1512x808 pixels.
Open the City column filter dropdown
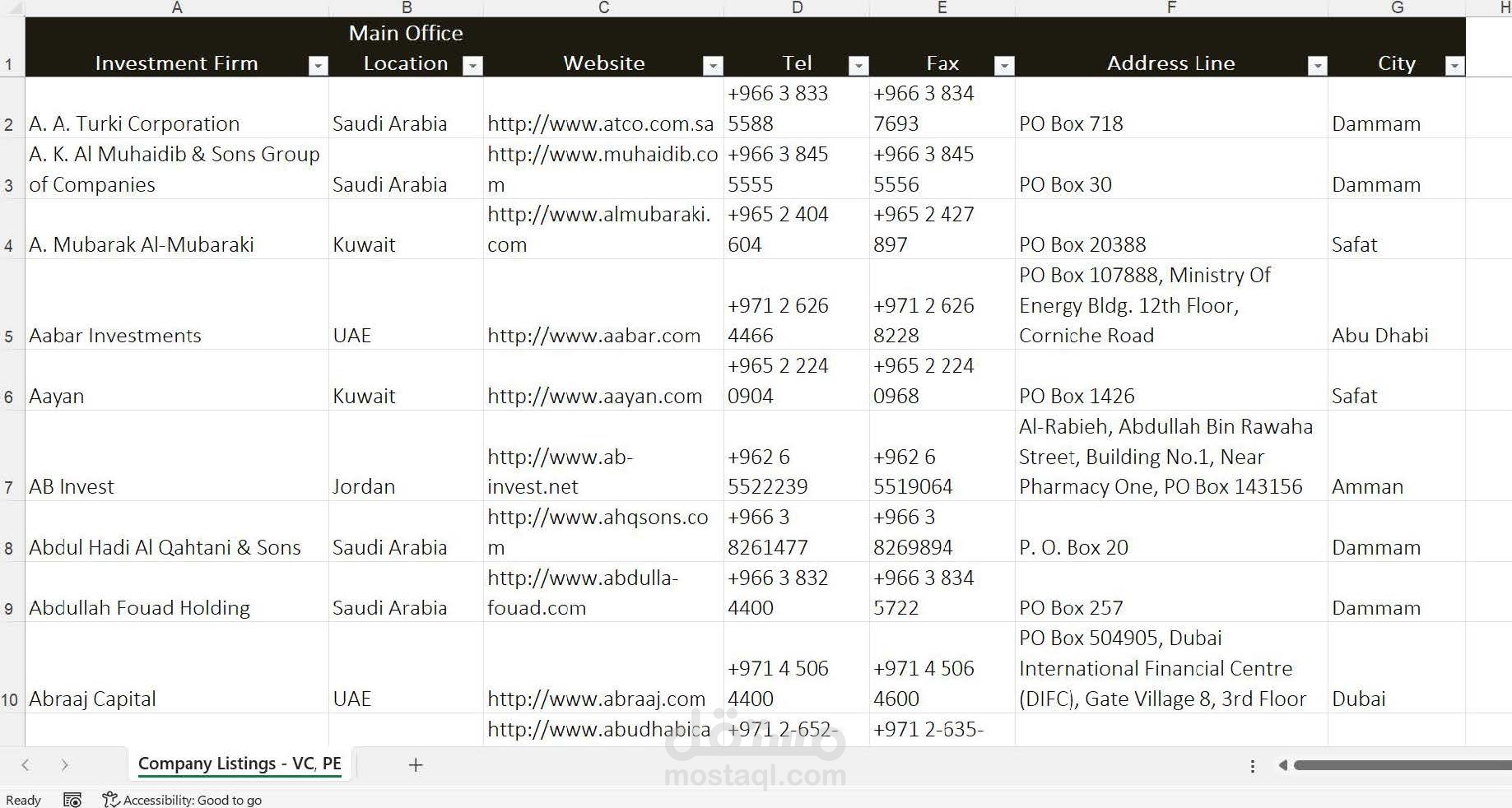tap(1454, 66)
